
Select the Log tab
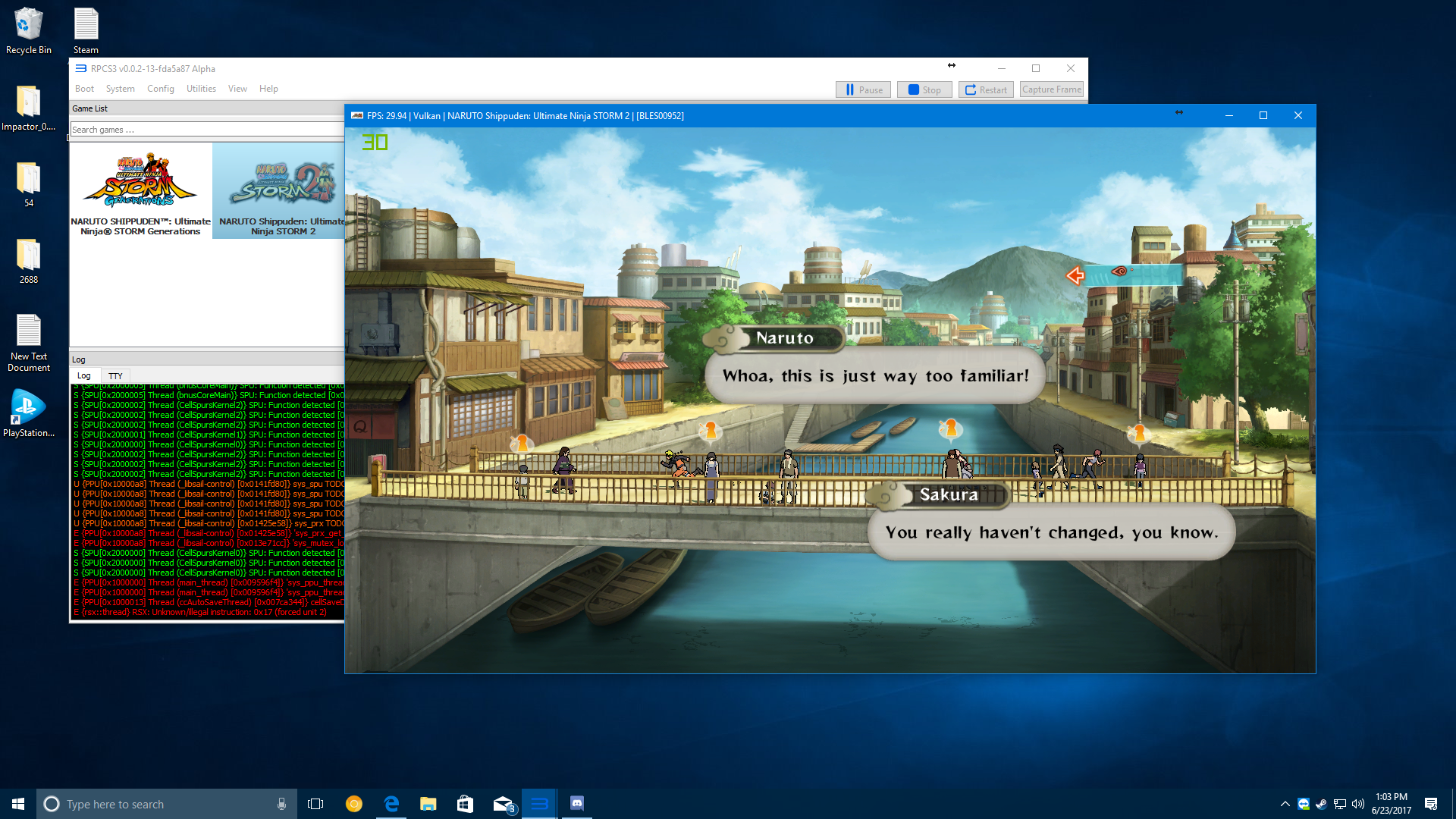(83, 376)
